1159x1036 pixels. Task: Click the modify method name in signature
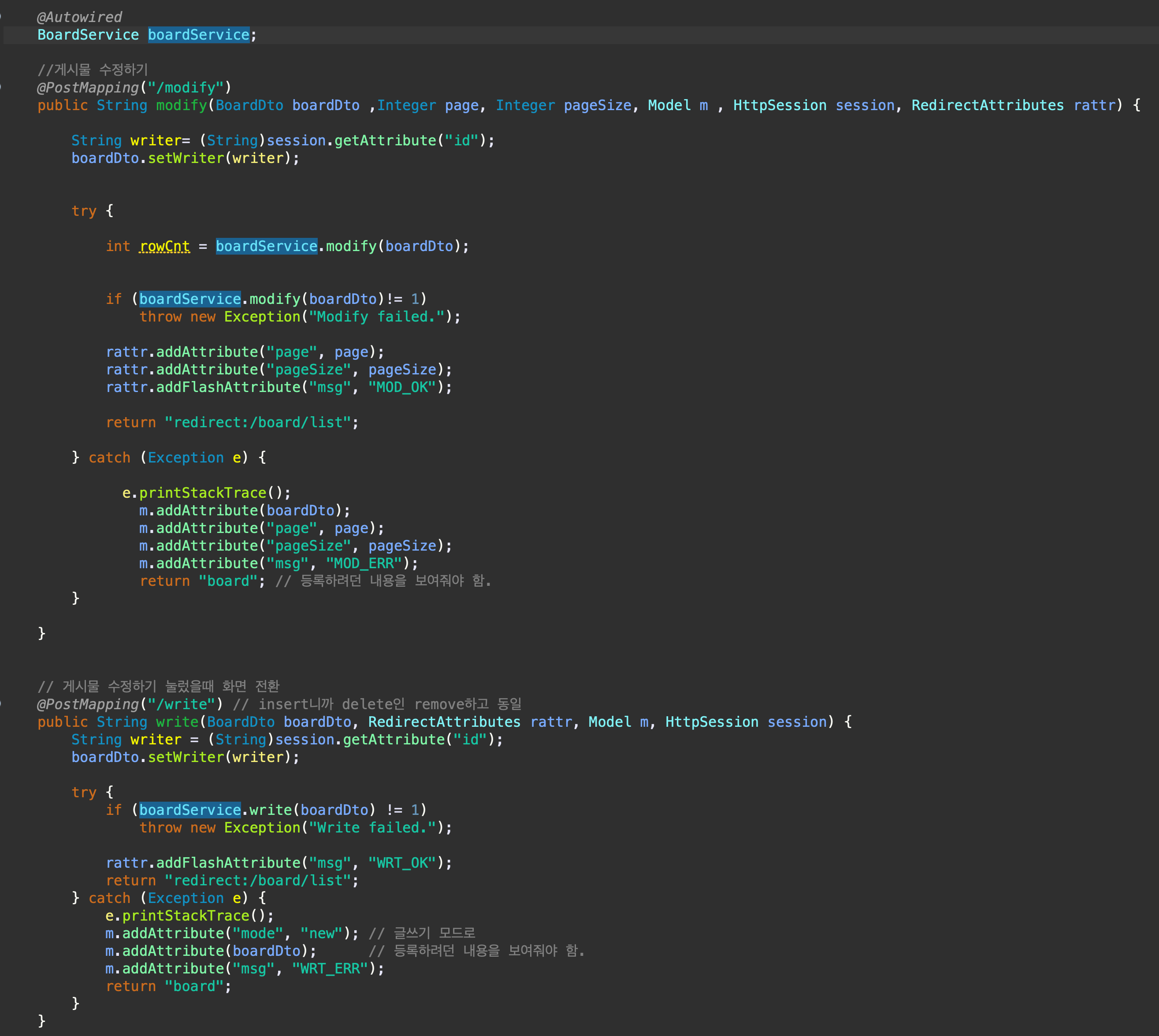[x=182, y=105]
